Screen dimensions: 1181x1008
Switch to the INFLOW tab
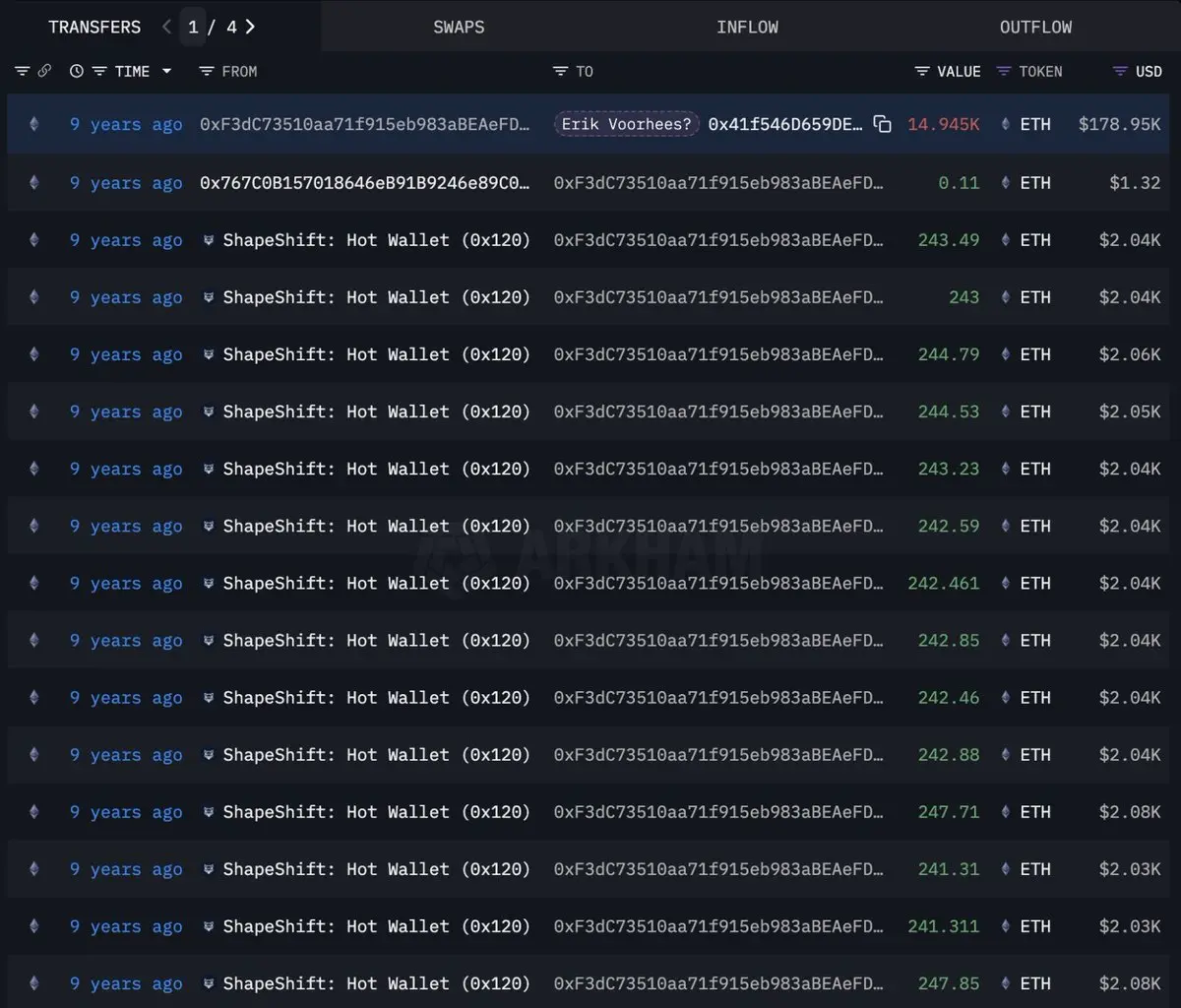[747, 27]
